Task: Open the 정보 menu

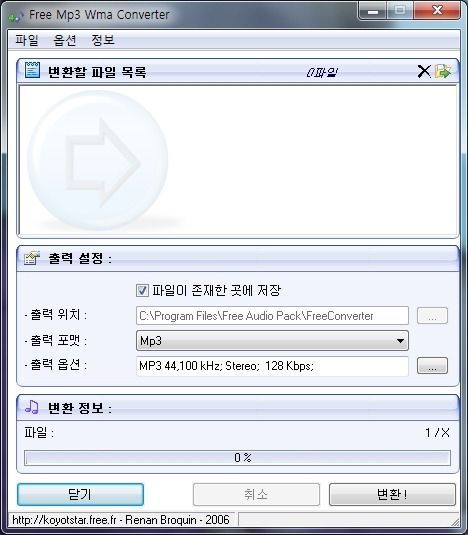Action: point(103,40)
